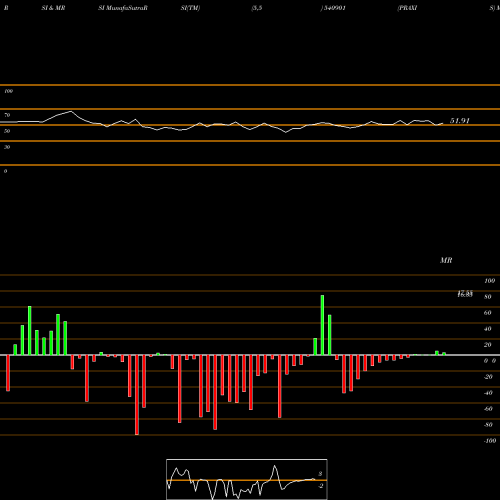Viewport: 500px width, 500px height.
Task: Click the overlapping 17.58 value label
Action: (465, 293)
